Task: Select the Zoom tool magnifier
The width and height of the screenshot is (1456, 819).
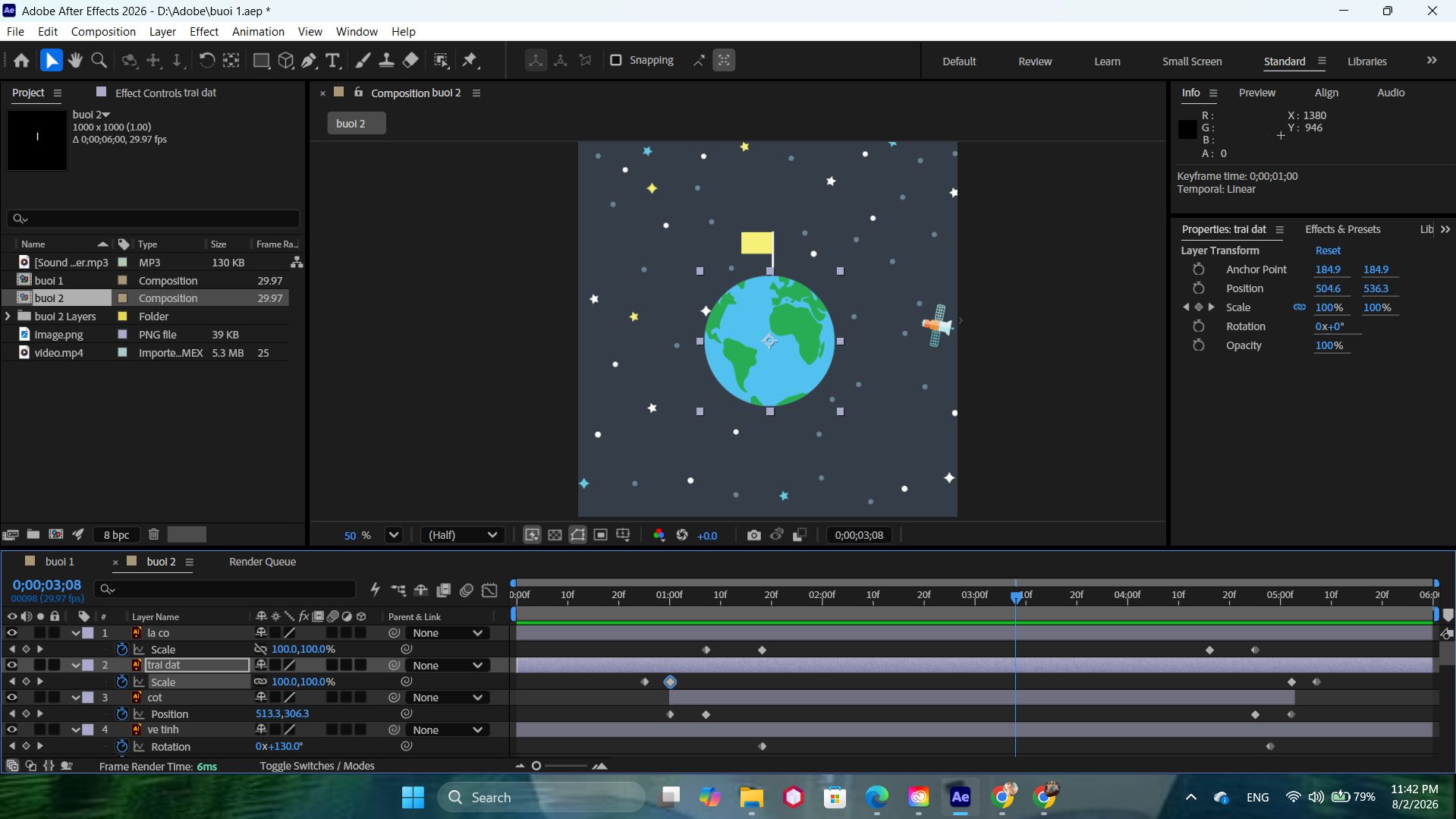Action: 99,61
